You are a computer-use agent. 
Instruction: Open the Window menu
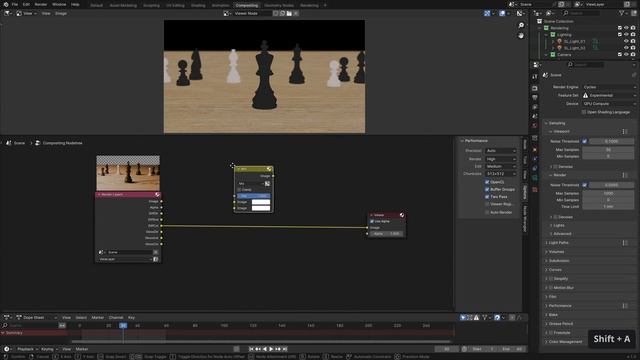pos(59,4)
